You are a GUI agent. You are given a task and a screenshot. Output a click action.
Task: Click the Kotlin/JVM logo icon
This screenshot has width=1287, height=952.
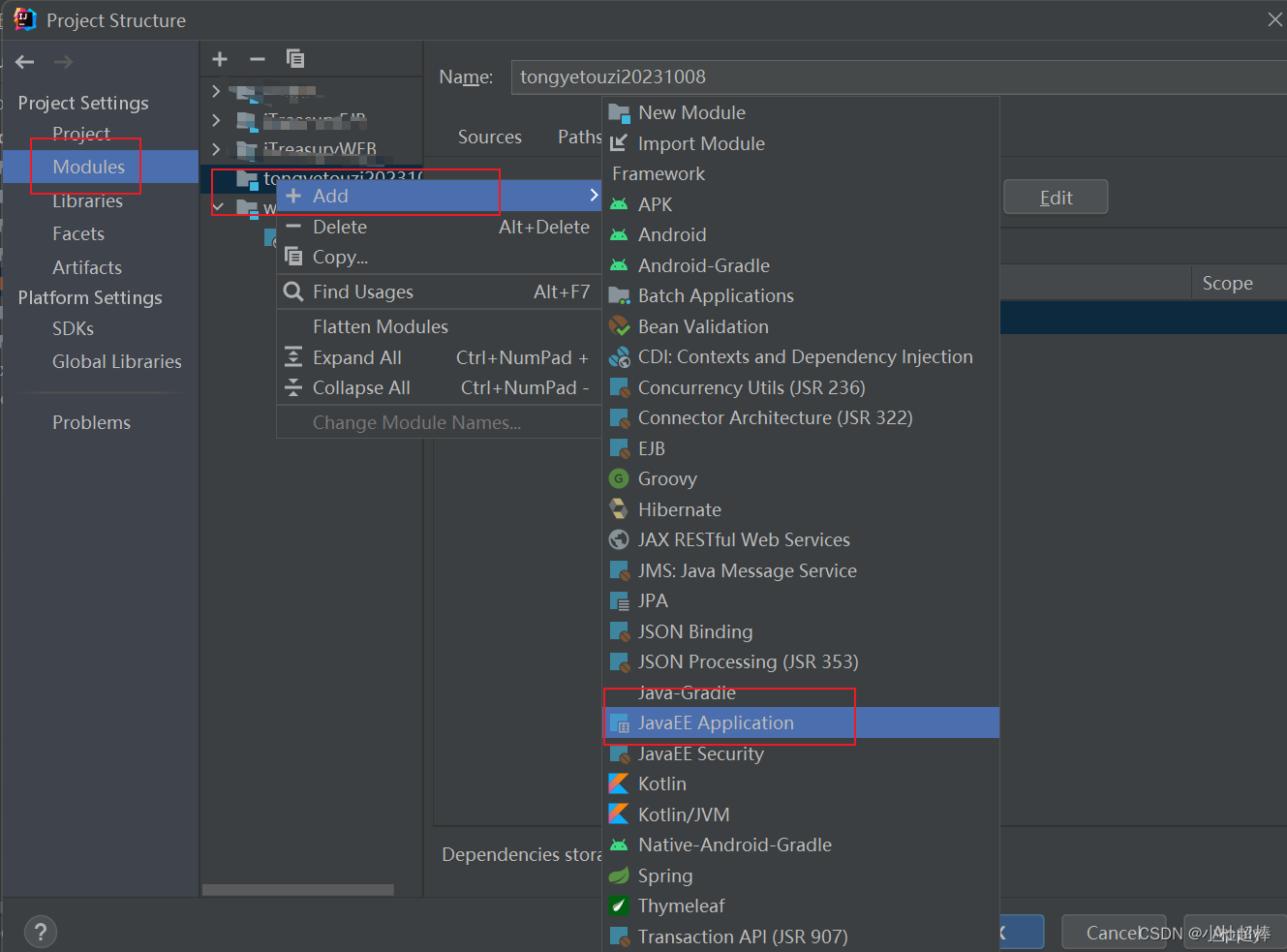[619, 814]
